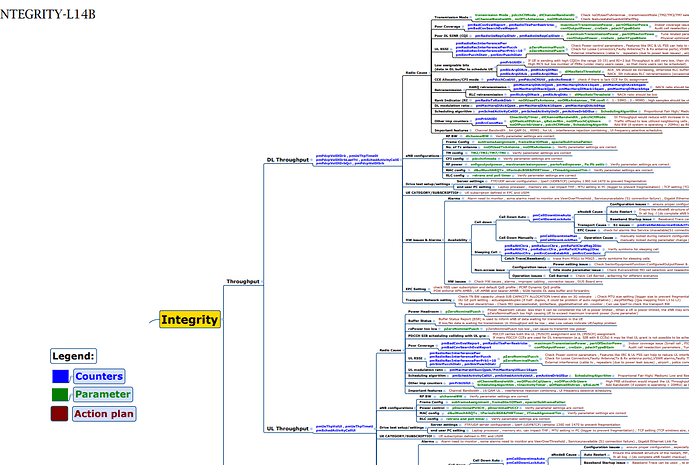Select the HW issues & Alarms node
This screenshot has height=465, width=689.
click(423, 240)
